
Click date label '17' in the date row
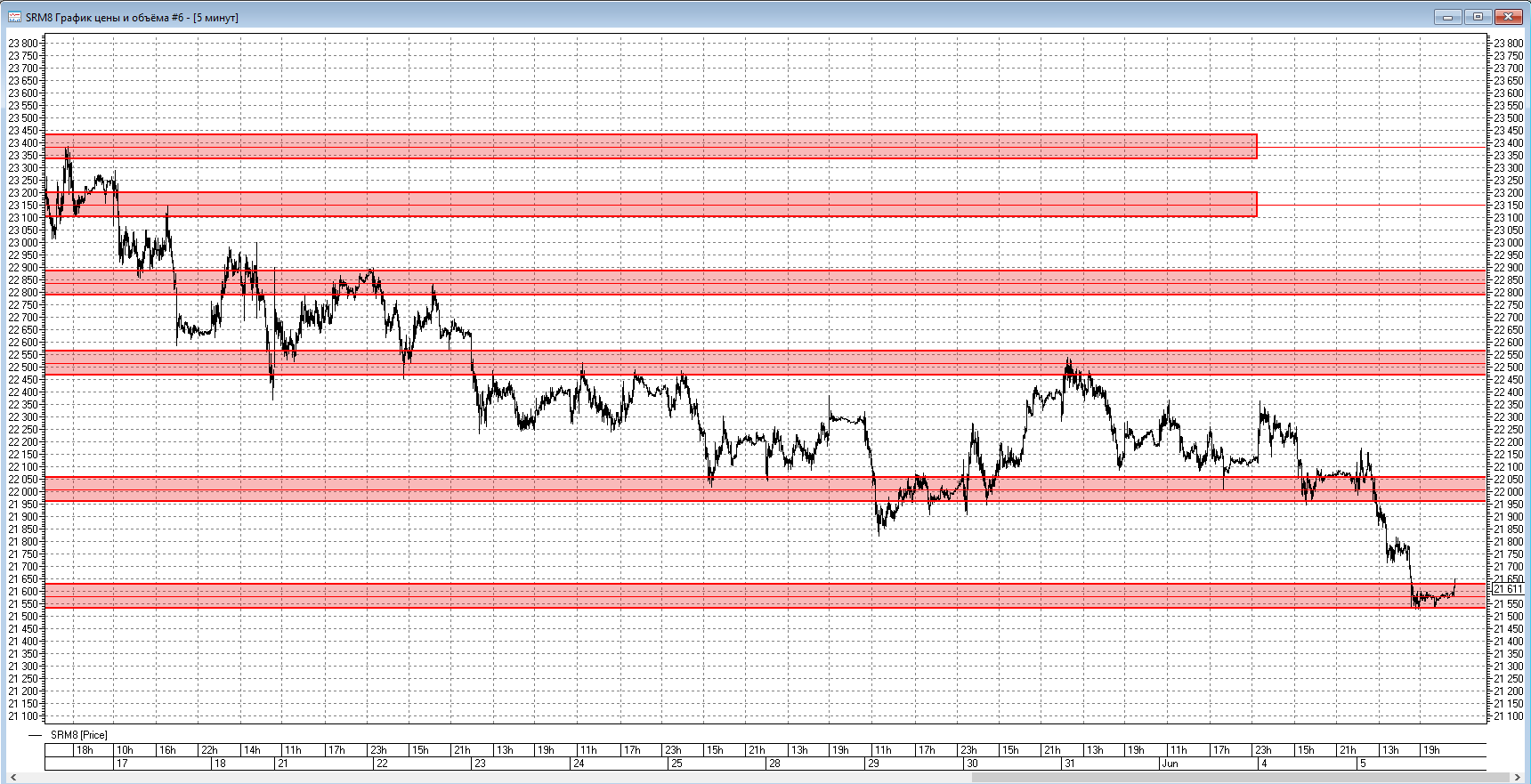[122, 764]
